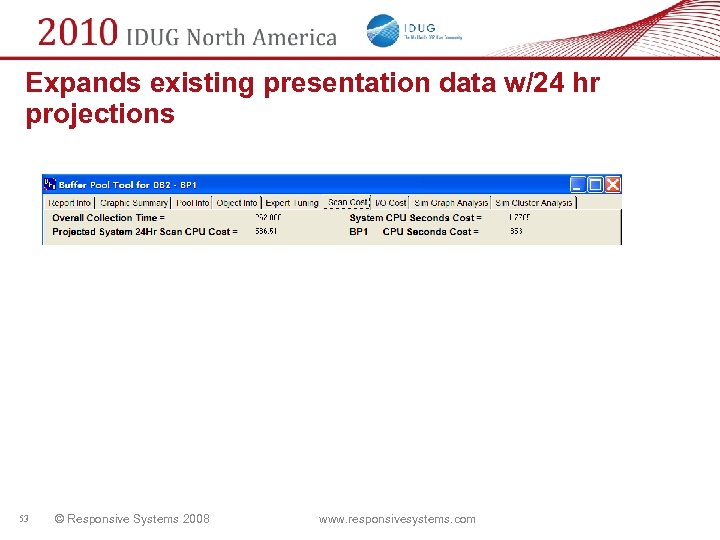720x540 pixels.
Task: Minimize the Buffer Pool Tool window
Action: coord(578,185)
